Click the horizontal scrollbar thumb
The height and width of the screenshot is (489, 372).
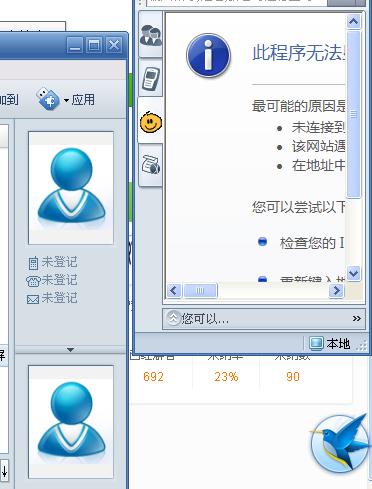pos(200,291)
